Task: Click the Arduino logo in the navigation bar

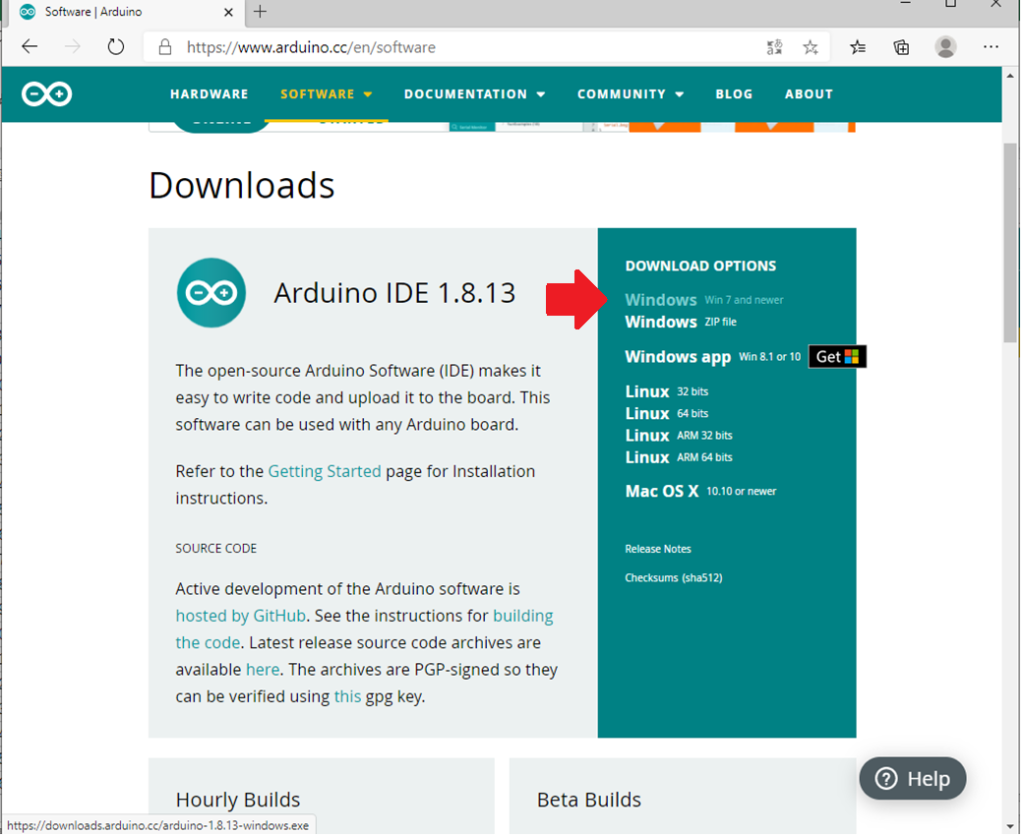Action: click(x=46, y=94)
